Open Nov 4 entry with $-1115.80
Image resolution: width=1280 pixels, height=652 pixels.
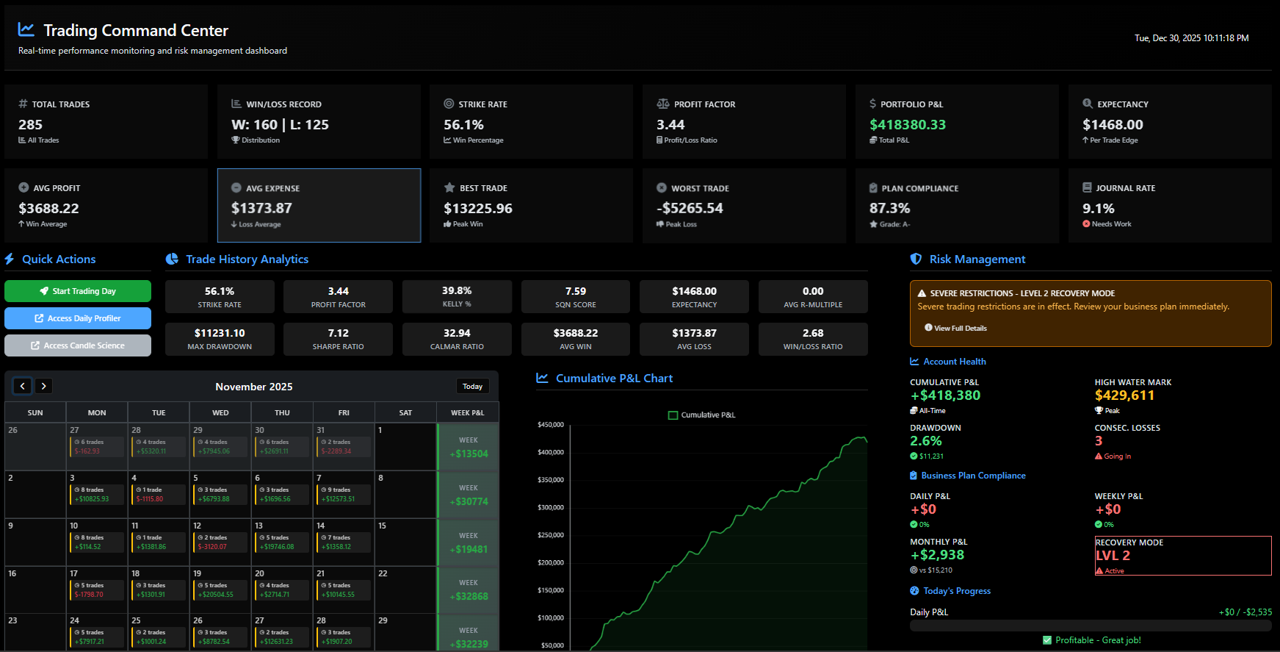click(158, 494)
